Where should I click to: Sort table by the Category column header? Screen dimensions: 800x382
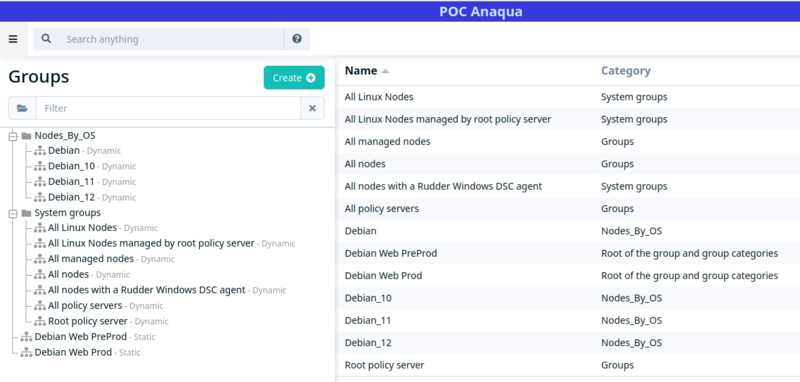click(x=626, y=70)
